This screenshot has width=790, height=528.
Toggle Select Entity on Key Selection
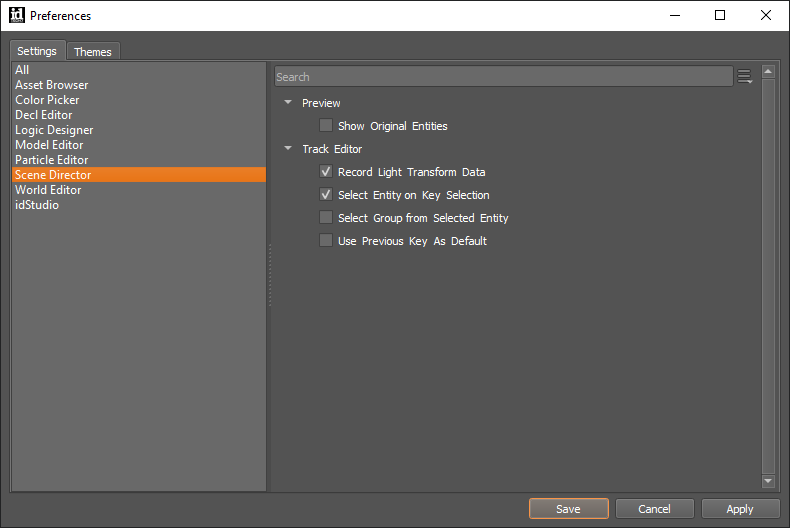point(326,194)
